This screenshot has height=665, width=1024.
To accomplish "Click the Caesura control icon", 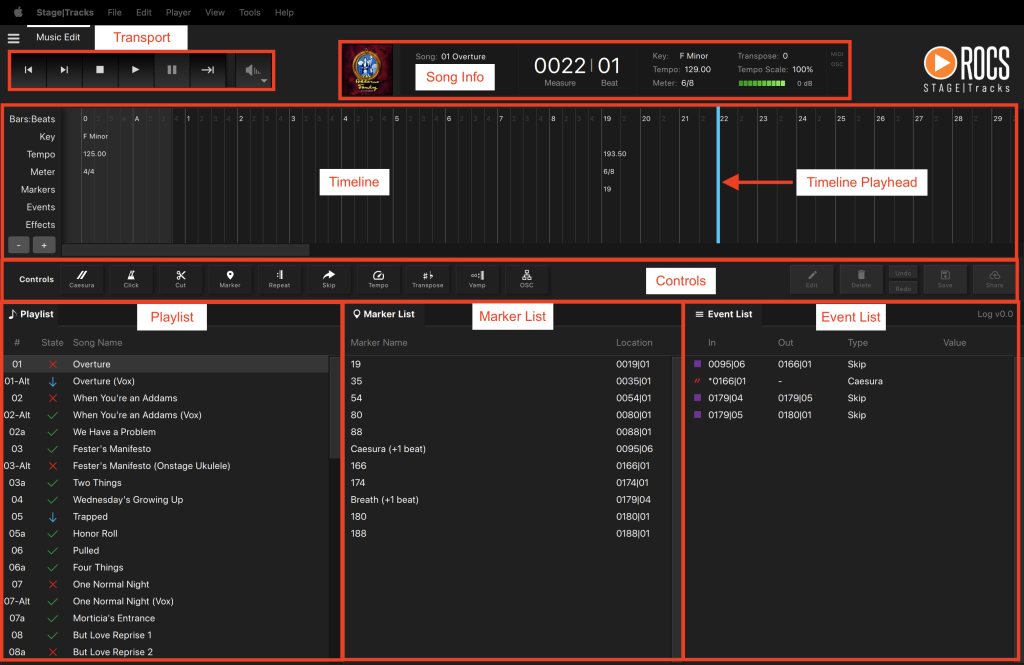I will pyautogui.click(x=82, y=277).
